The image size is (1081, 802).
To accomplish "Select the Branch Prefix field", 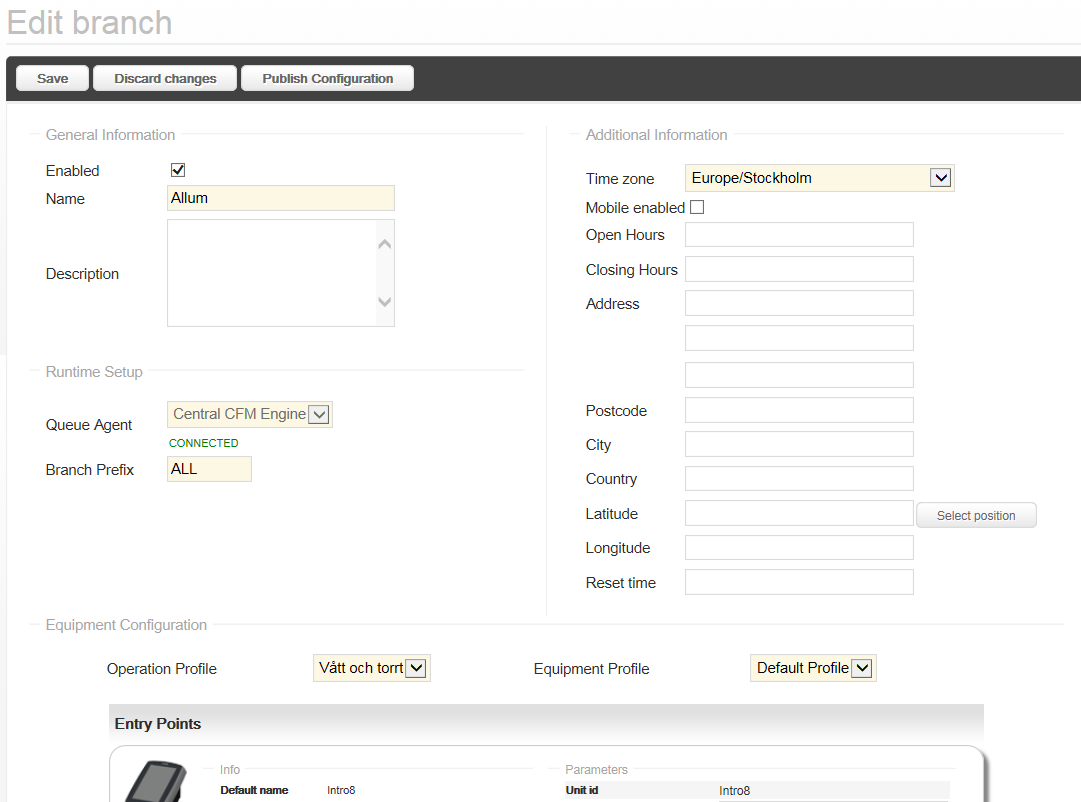I will click(x=209, y=469).
